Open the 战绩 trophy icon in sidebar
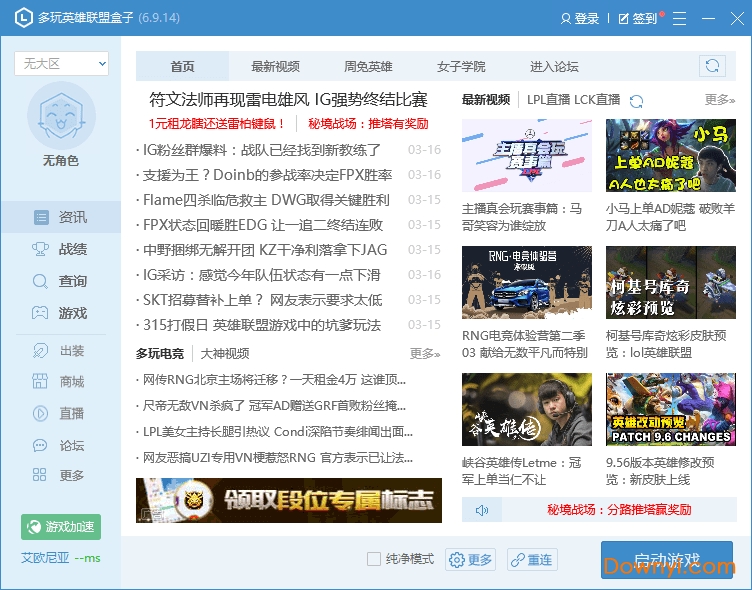This screenshot has width=752, height=590. 40,249
